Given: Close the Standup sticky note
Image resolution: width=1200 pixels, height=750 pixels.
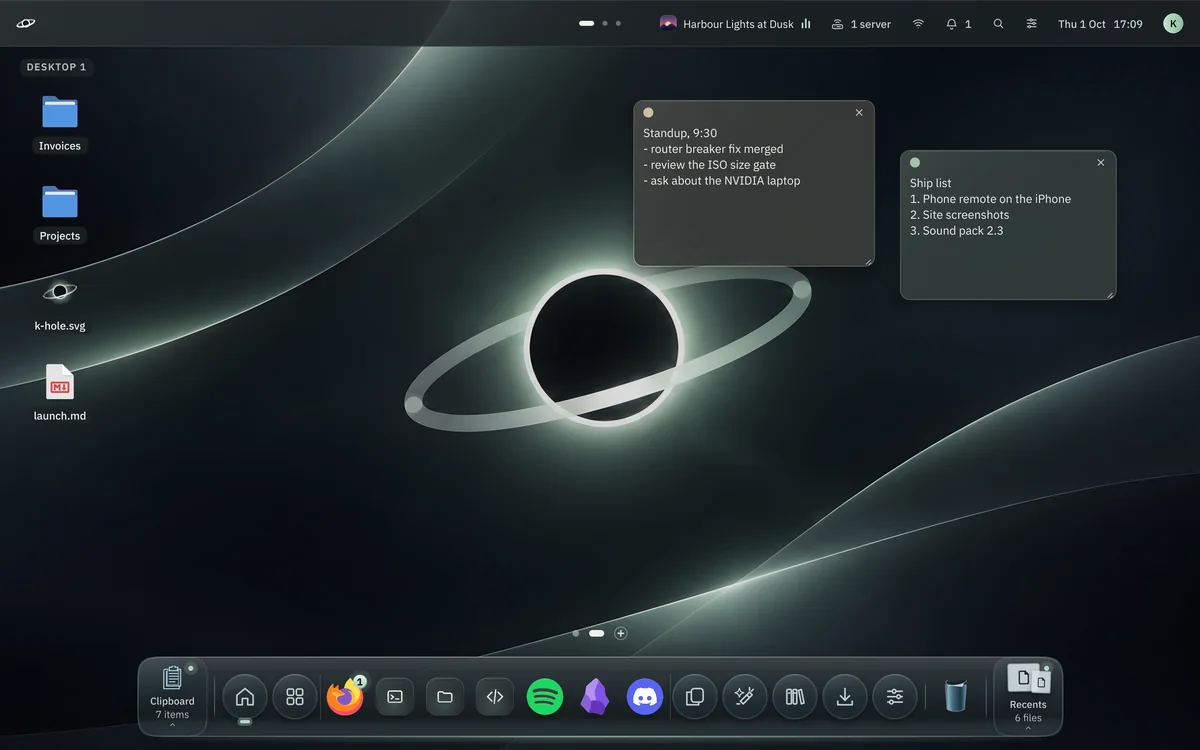Looking at the screenshot, I should (859, 113).
